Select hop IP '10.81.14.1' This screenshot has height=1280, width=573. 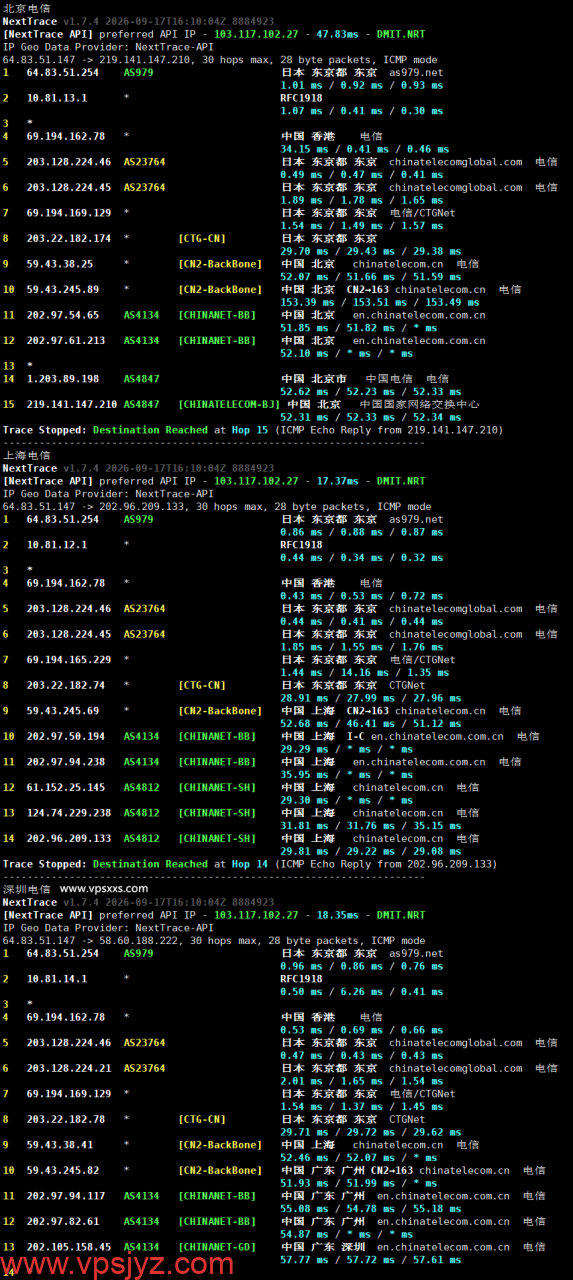pos(57,979)
